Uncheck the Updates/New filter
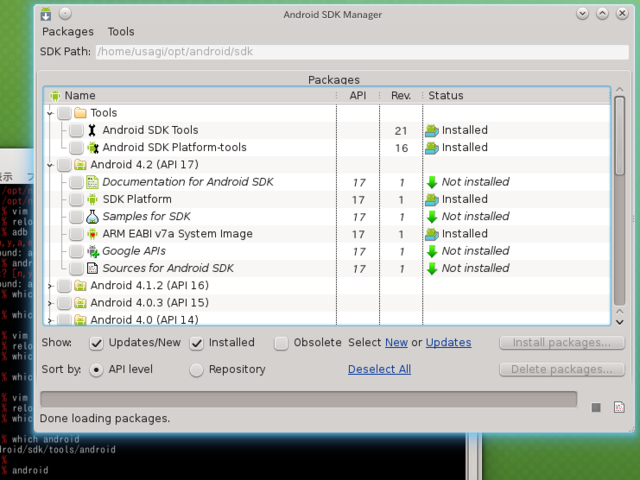This screenshot has width=640, height=480. coord(96,343)
